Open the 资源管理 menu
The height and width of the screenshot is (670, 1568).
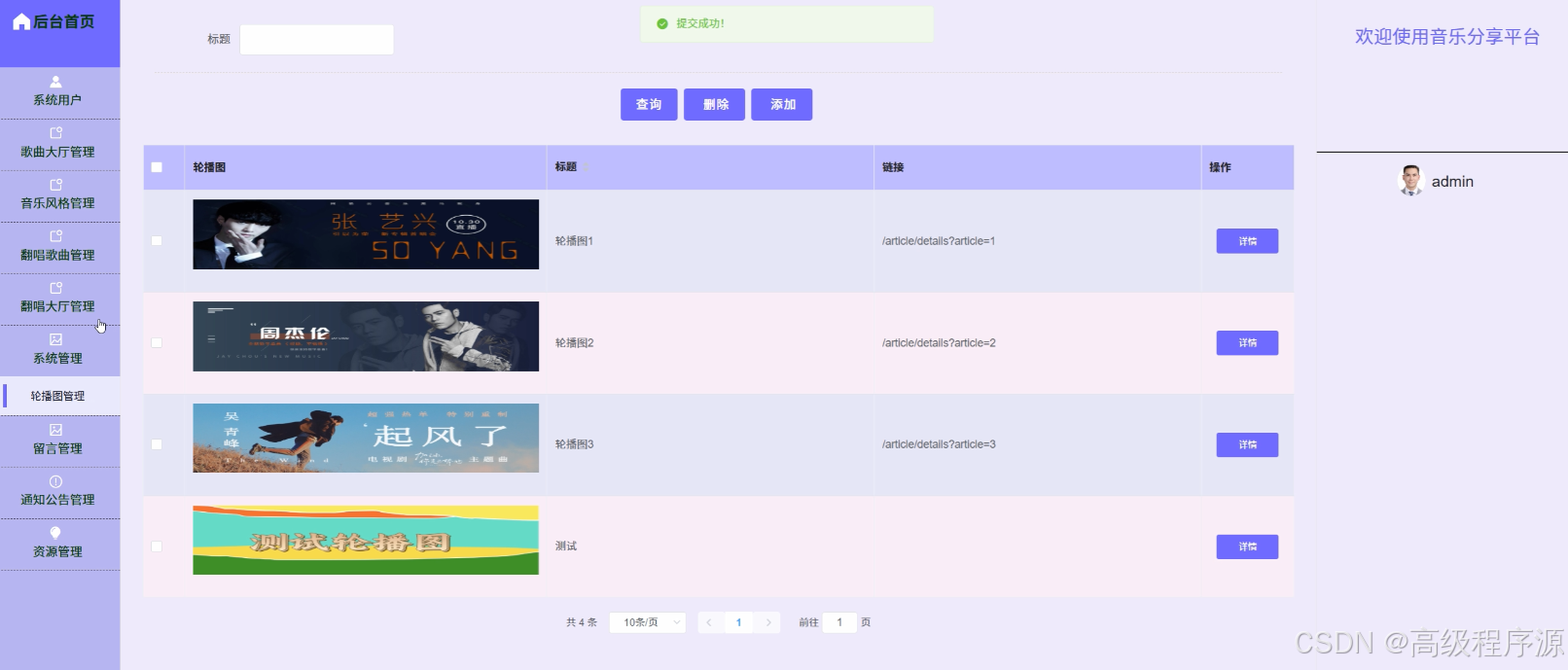pos(59,545)
